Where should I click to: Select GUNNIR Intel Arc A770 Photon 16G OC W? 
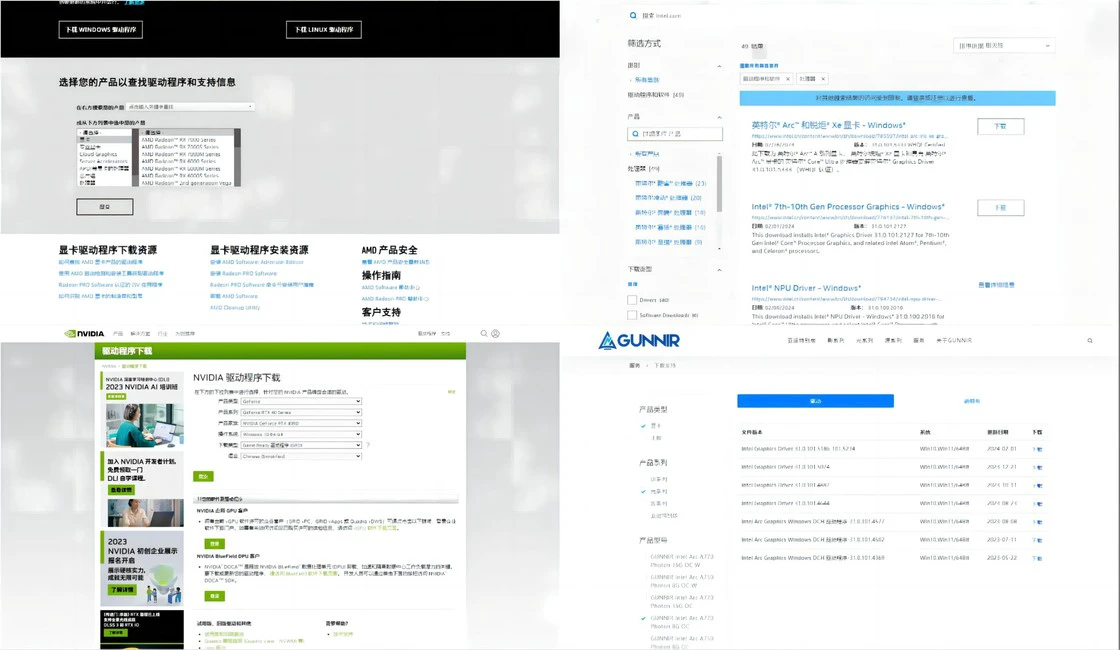point(681,561)
